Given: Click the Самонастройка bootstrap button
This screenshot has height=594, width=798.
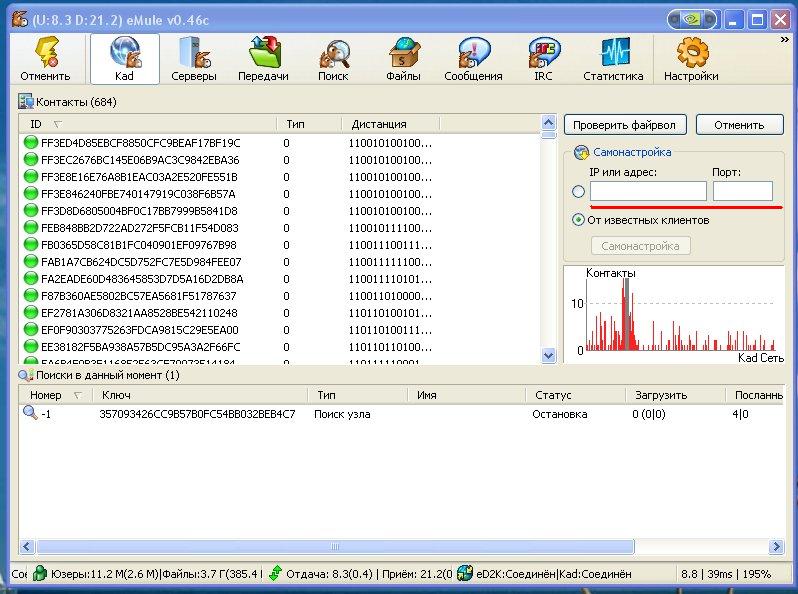Looking at the screenshot, I should (x=641, y=246).
